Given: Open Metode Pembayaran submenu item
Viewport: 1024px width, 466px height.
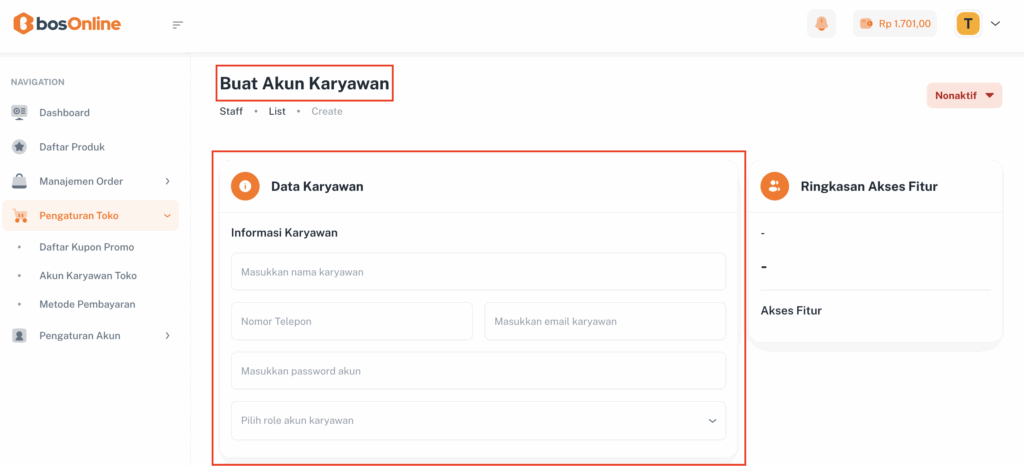Looking at the screenshot, I should (x=87, y=304).
